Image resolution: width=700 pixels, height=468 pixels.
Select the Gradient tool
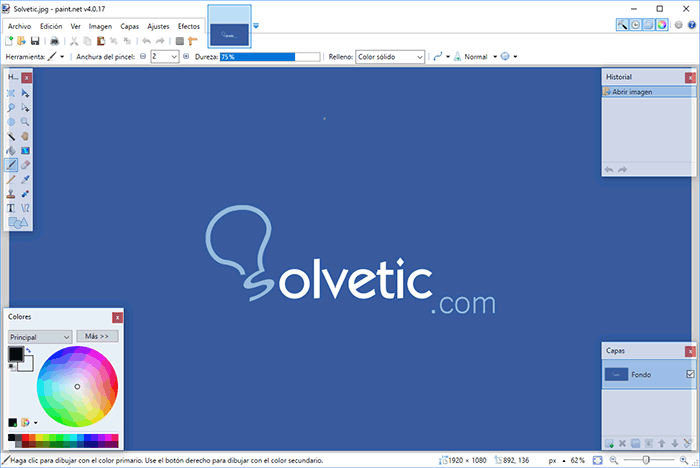[25, 150]
